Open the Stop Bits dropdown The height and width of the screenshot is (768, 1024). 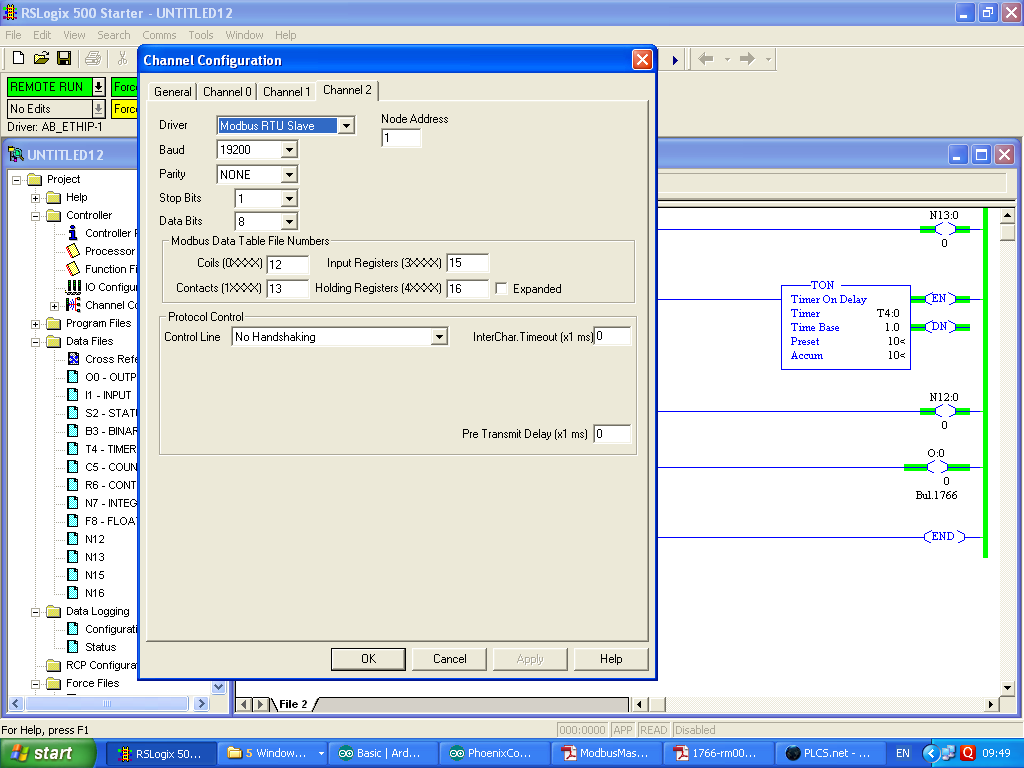coord(289,198)
